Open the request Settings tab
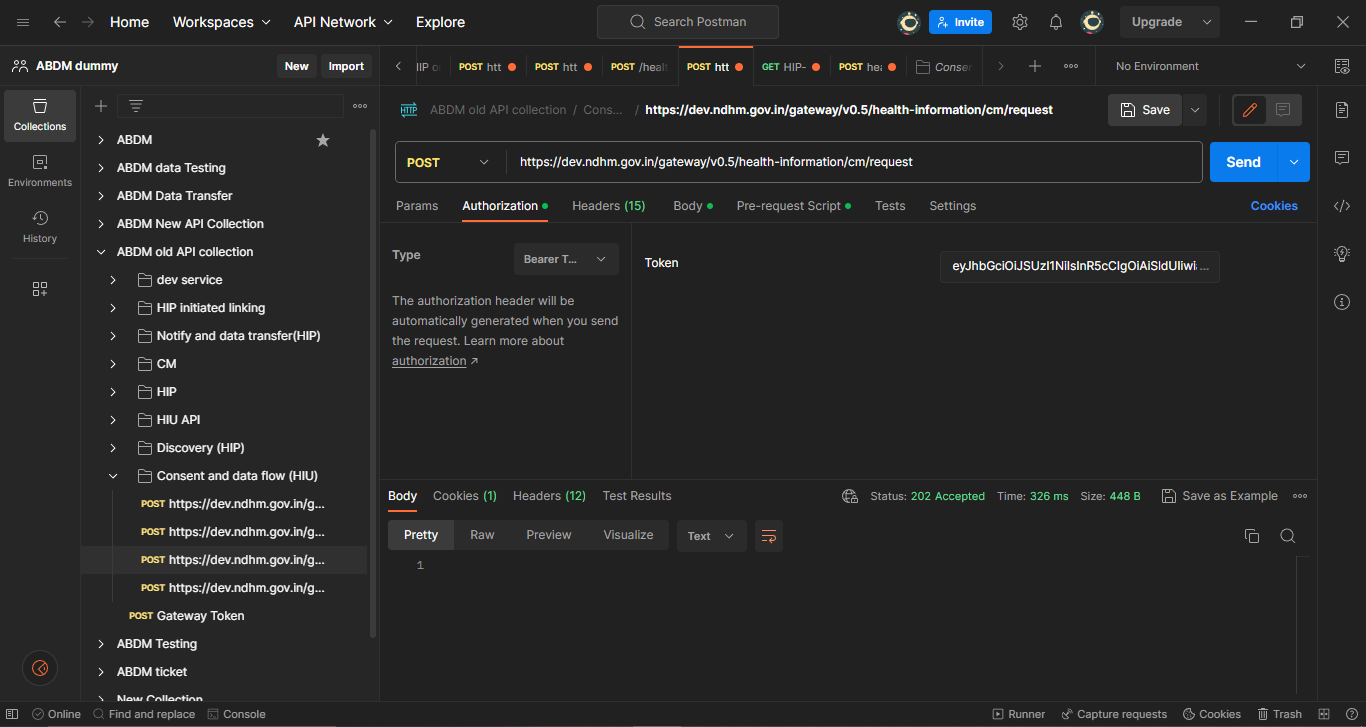The height and width of the screenshot is (727, 1366). (x=952, y=206)
